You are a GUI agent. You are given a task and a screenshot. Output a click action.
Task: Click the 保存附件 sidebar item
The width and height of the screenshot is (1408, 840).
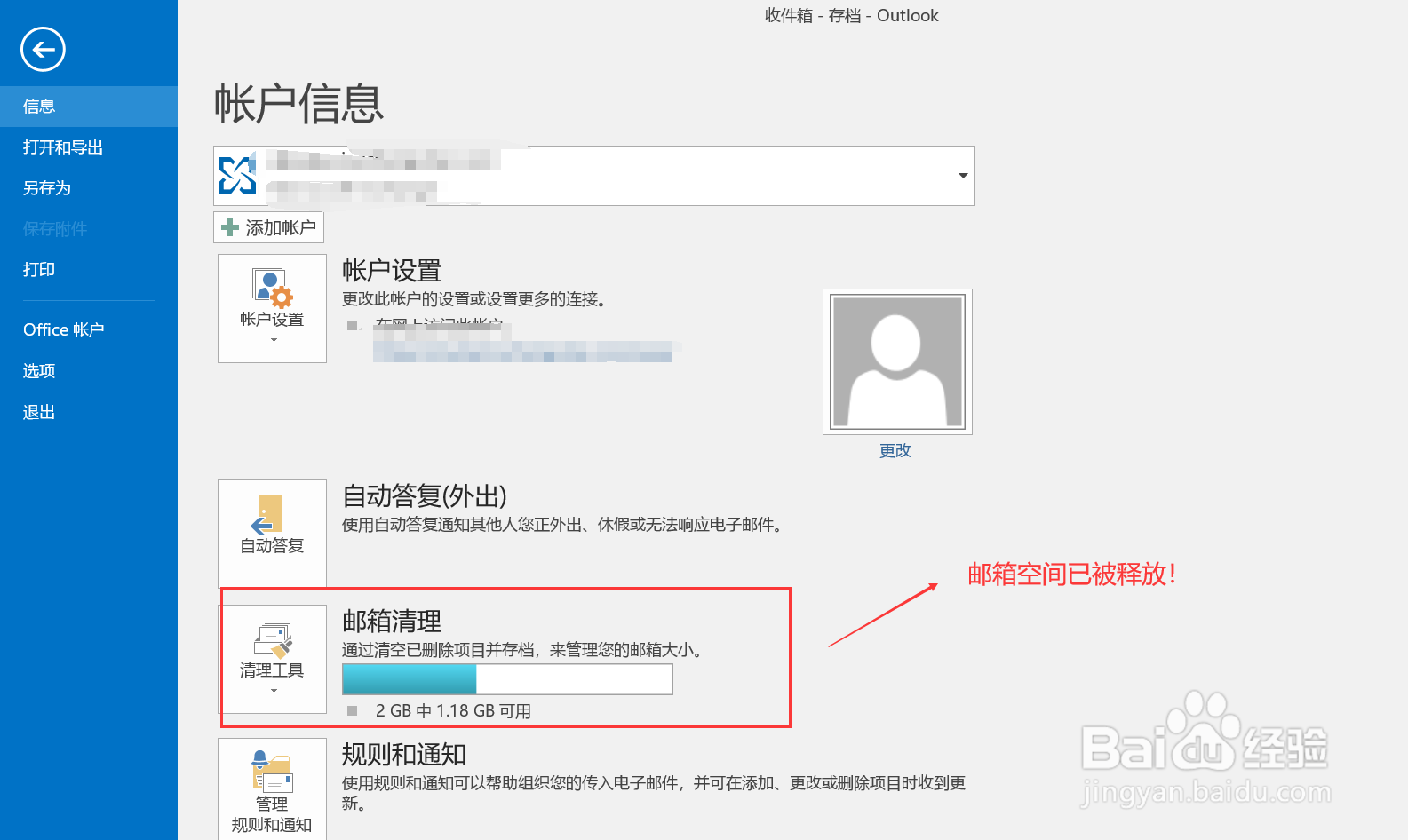tap(89, 229)
